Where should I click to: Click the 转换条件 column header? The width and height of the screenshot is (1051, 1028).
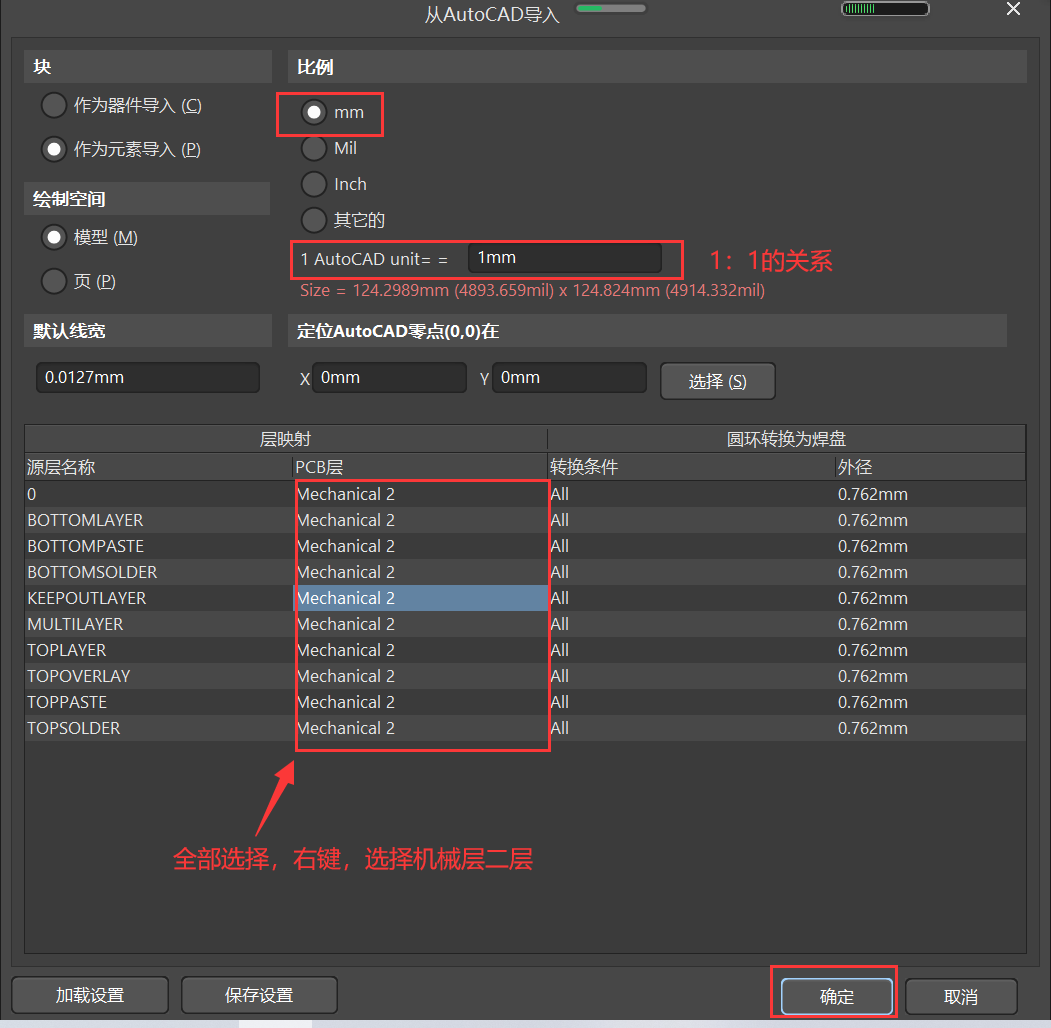pos(691,467)
